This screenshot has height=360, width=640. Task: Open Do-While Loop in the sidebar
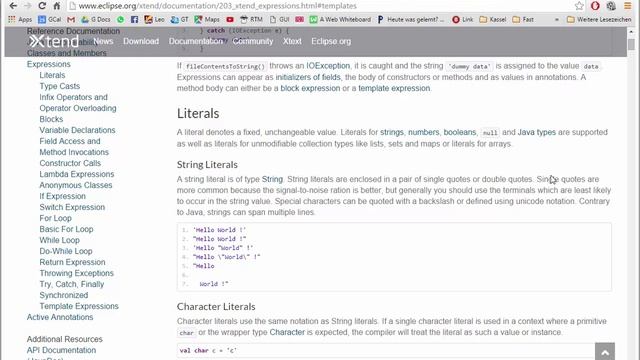(x=66, y=251)
